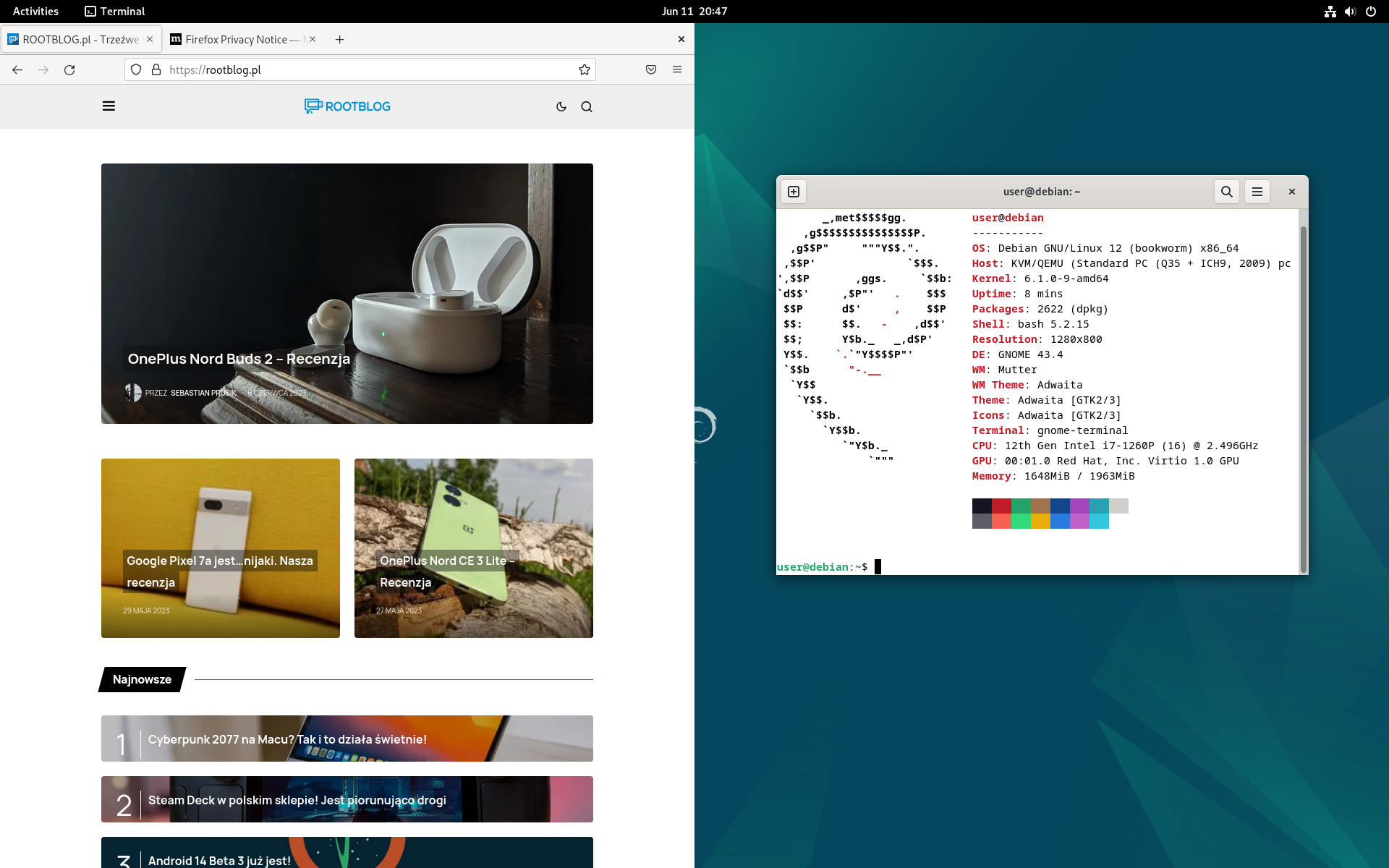Toggle dark mode with the moon icon

point(561,106)
